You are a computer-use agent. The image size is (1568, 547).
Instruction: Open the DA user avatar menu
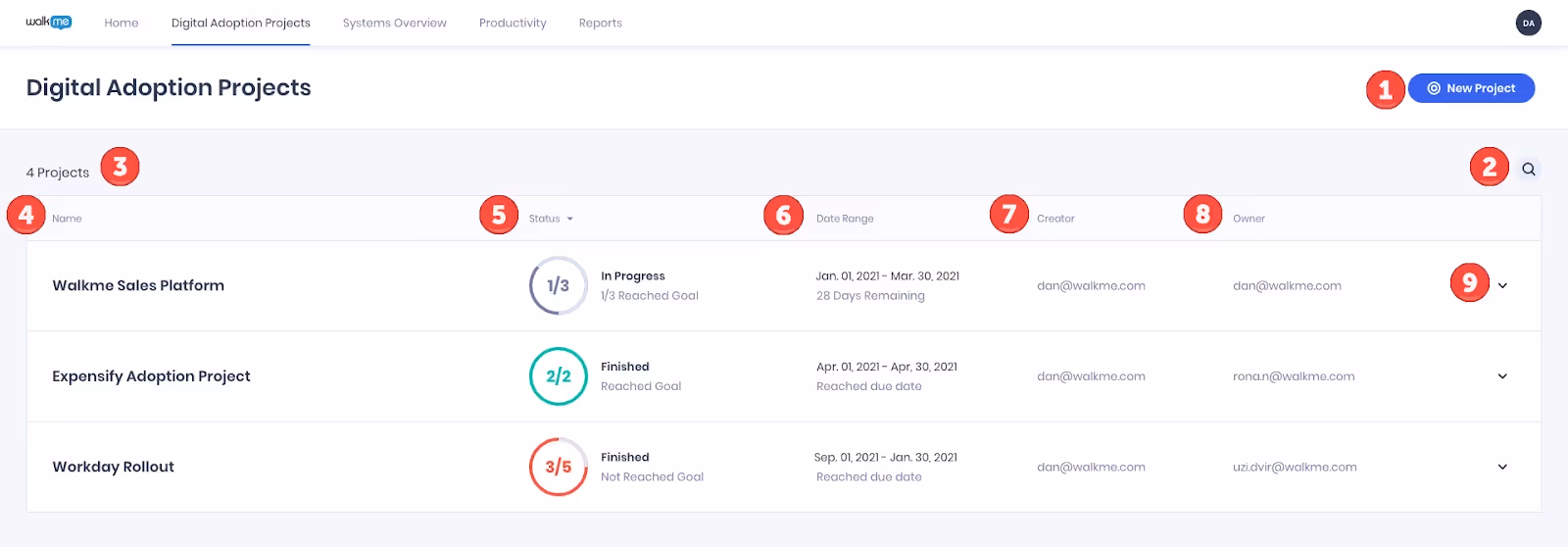point(1528,23)
